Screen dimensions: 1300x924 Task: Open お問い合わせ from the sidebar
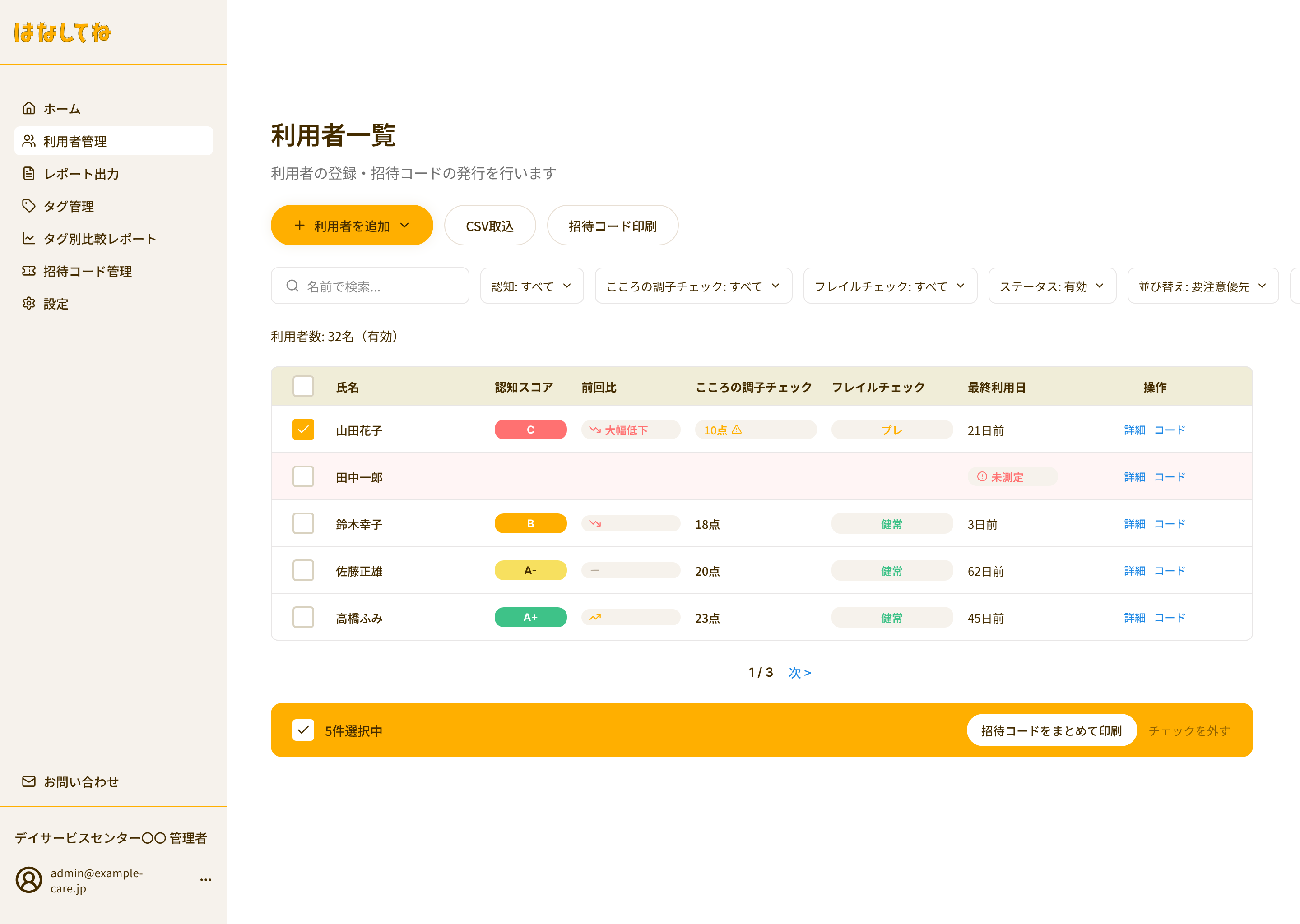(x=80, y=781)
